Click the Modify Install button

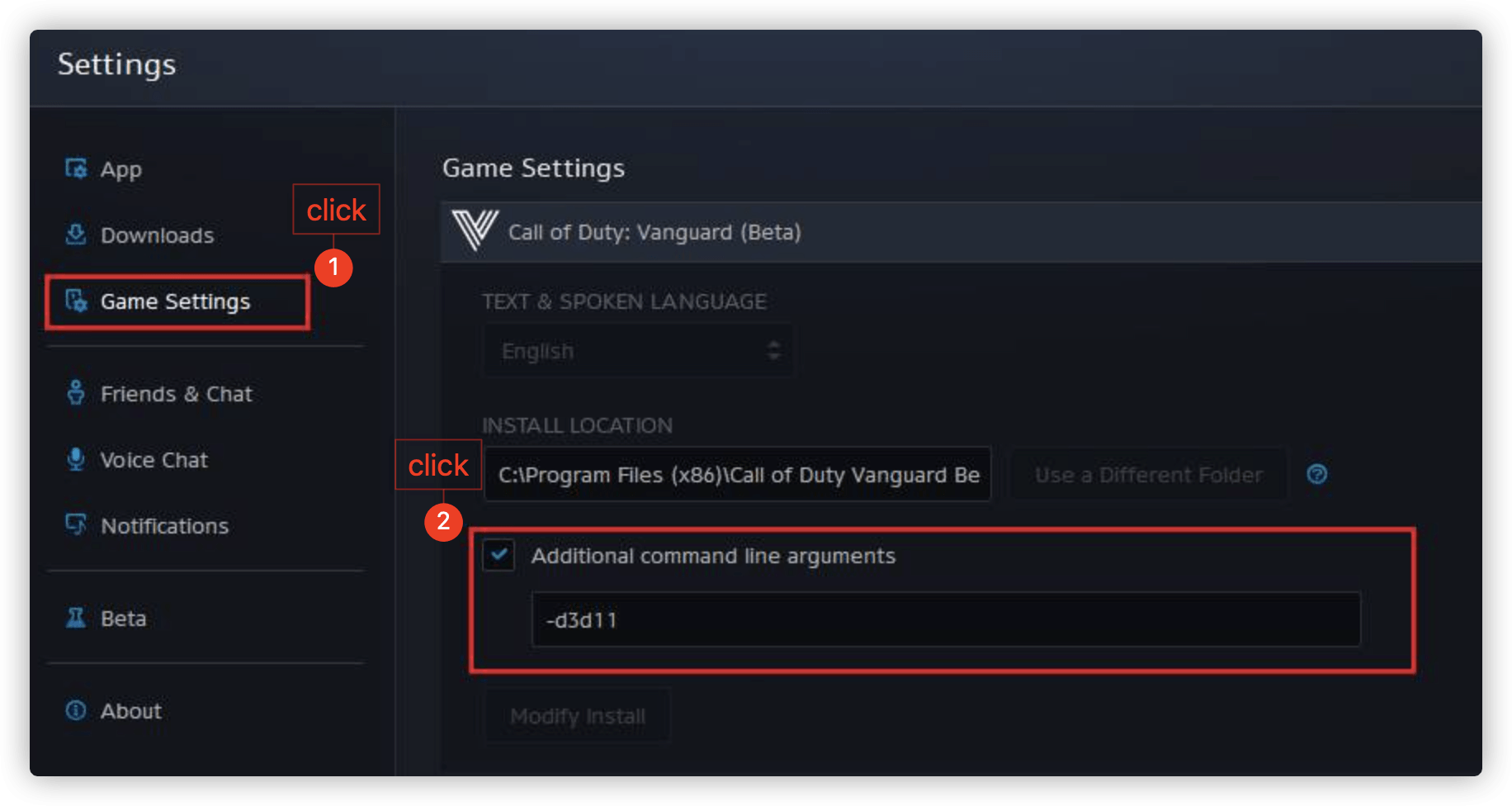point(577,716)
